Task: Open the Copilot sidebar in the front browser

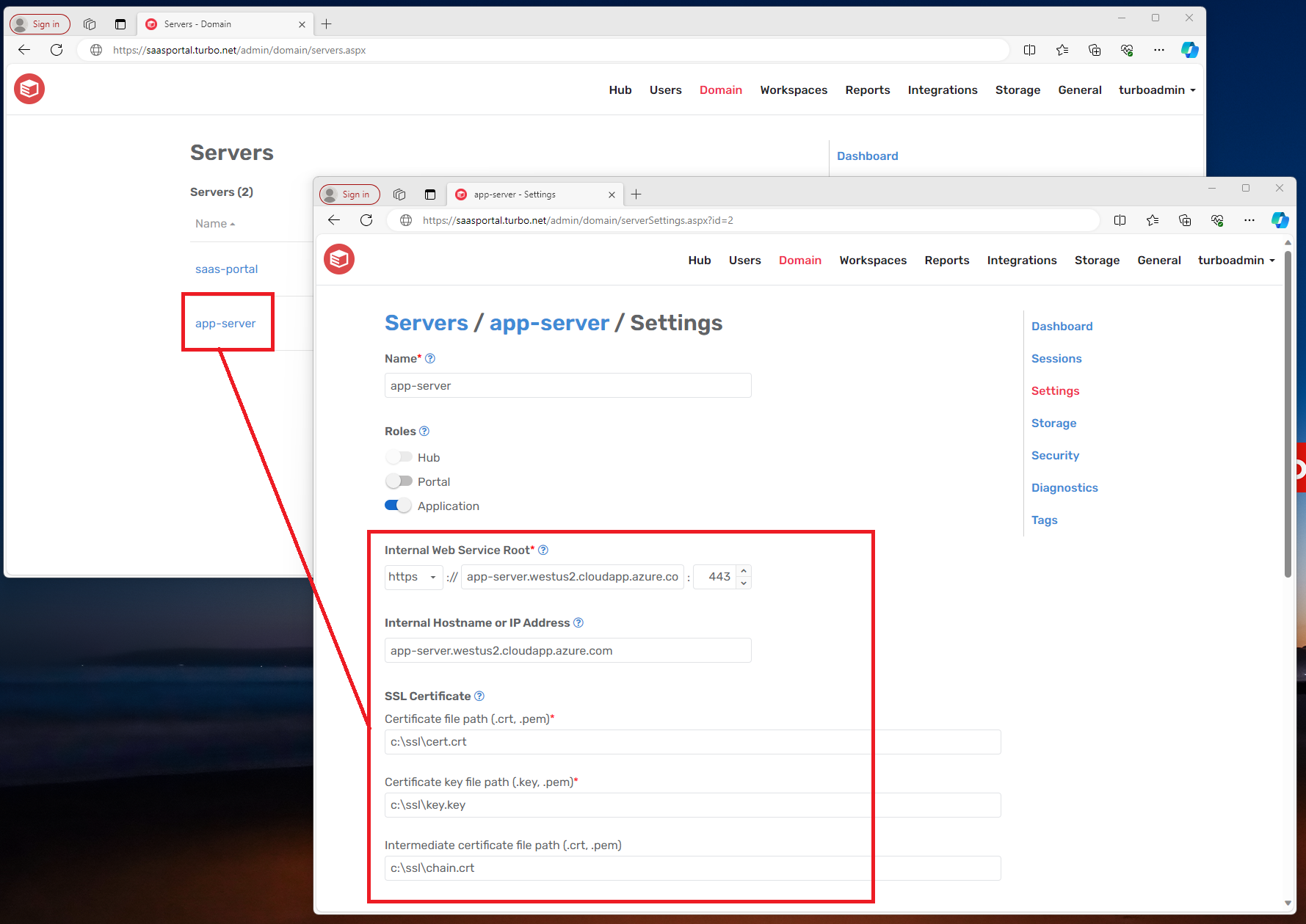Action: [x=1280, y=220]
